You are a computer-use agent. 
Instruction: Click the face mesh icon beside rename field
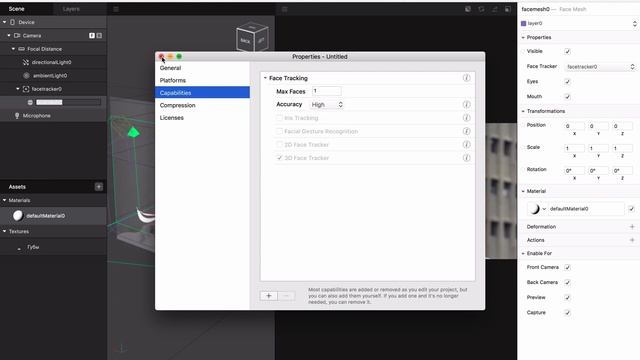coord(30,102)
